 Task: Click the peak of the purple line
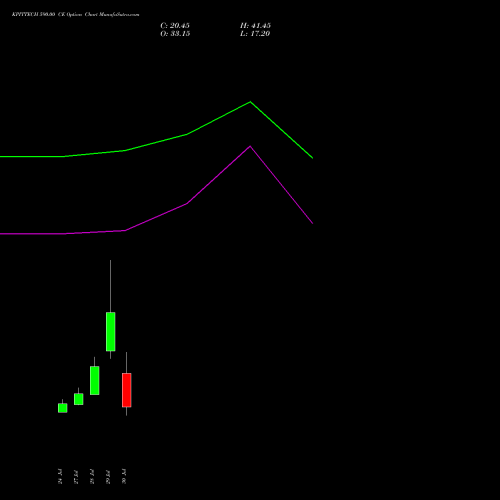click(x=250, y=146)
